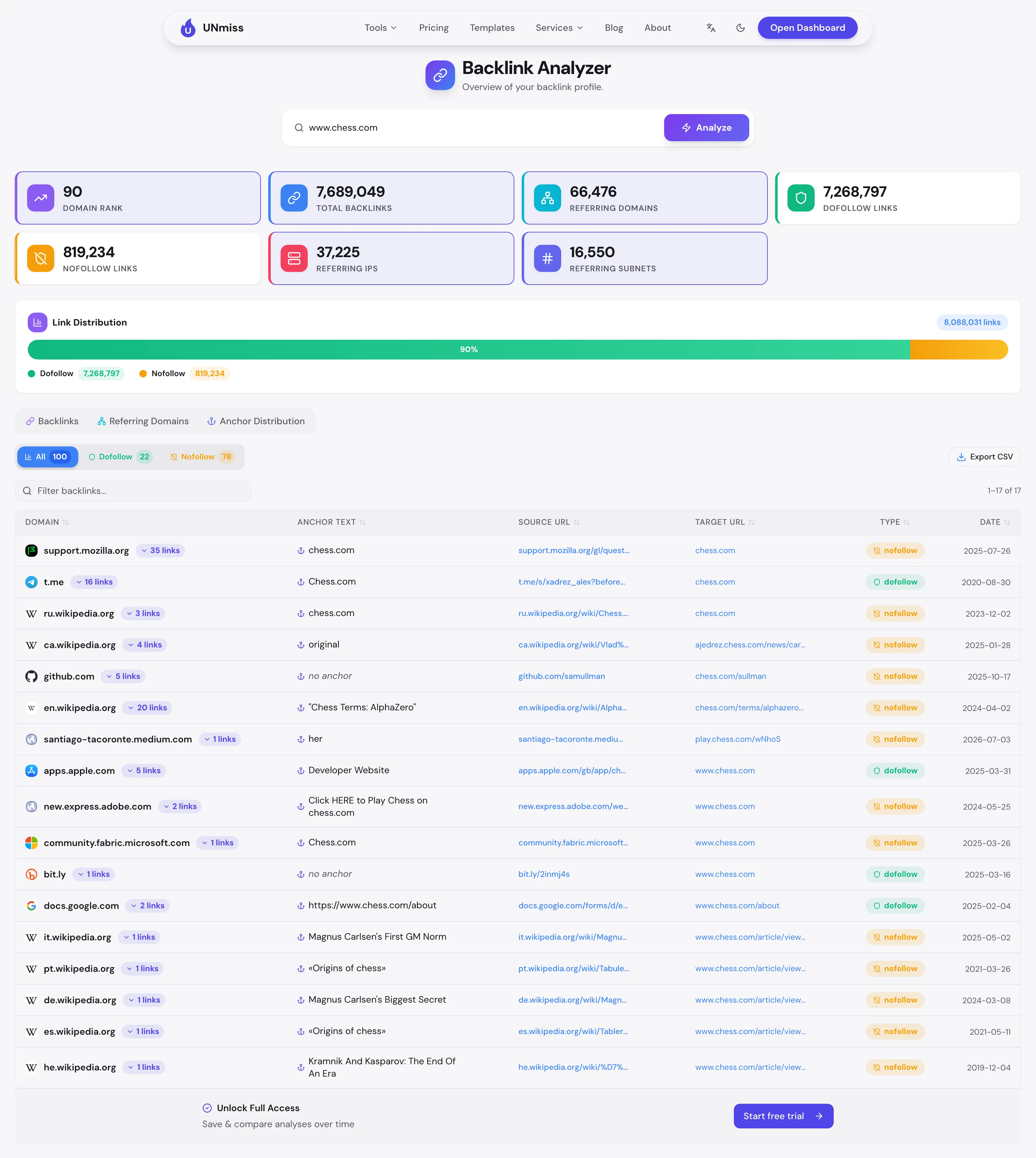Click the Backlink Analyzer chain icon

[x=440, y=75]
